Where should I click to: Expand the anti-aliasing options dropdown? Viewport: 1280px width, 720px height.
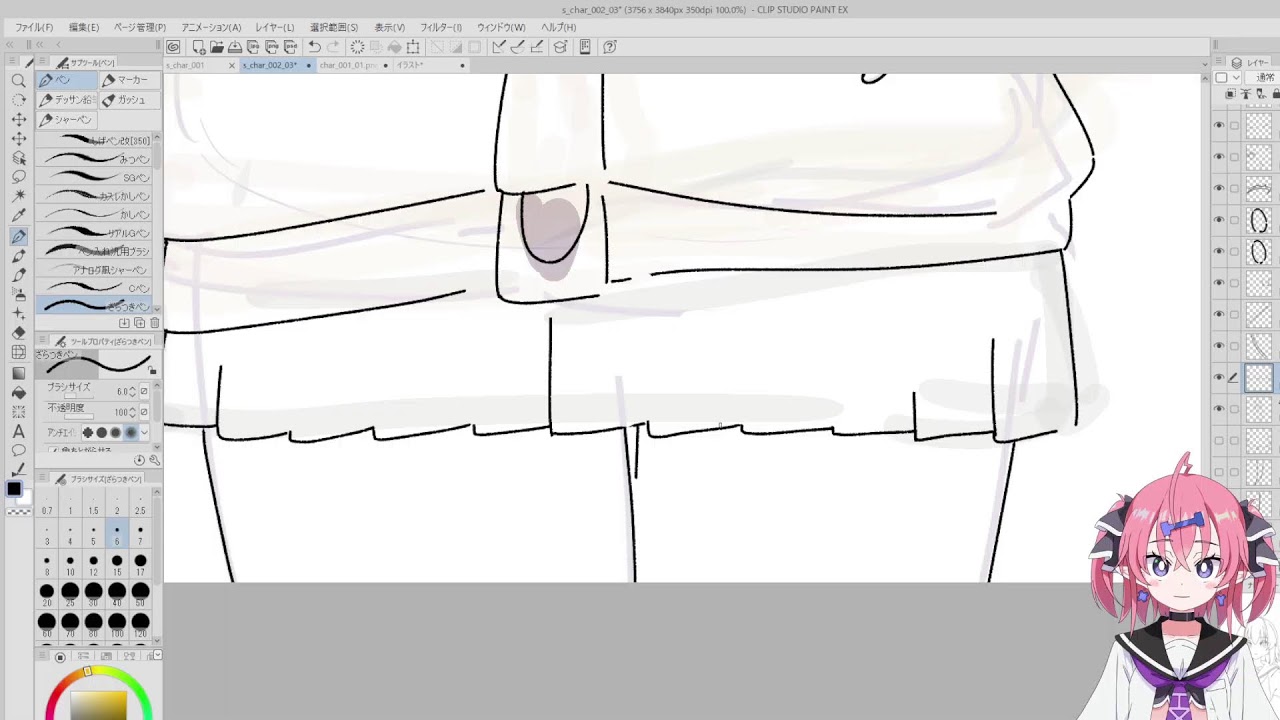click(x=144, y=432)
